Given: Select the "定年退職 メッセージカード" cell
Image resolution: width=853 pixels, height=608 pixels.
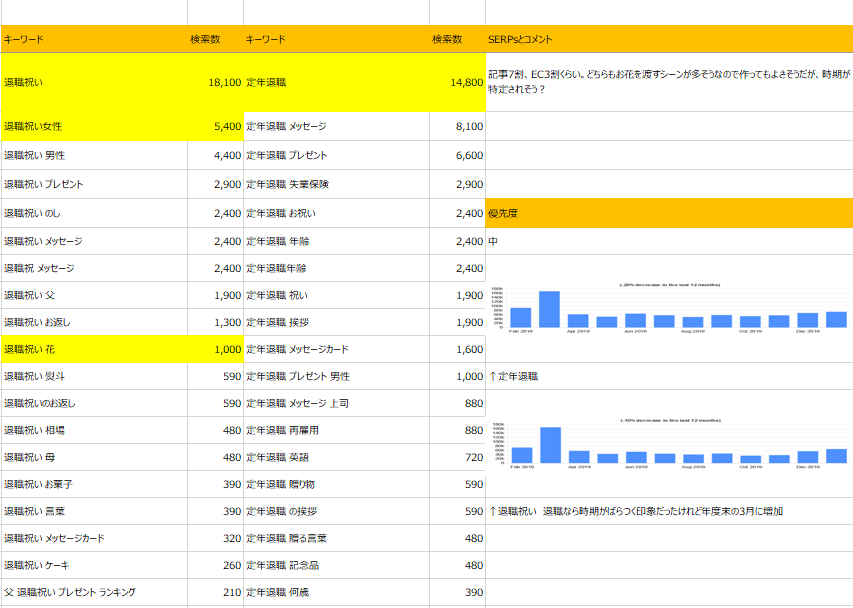Looking at the screenshot, I should [x=336, y=349].
